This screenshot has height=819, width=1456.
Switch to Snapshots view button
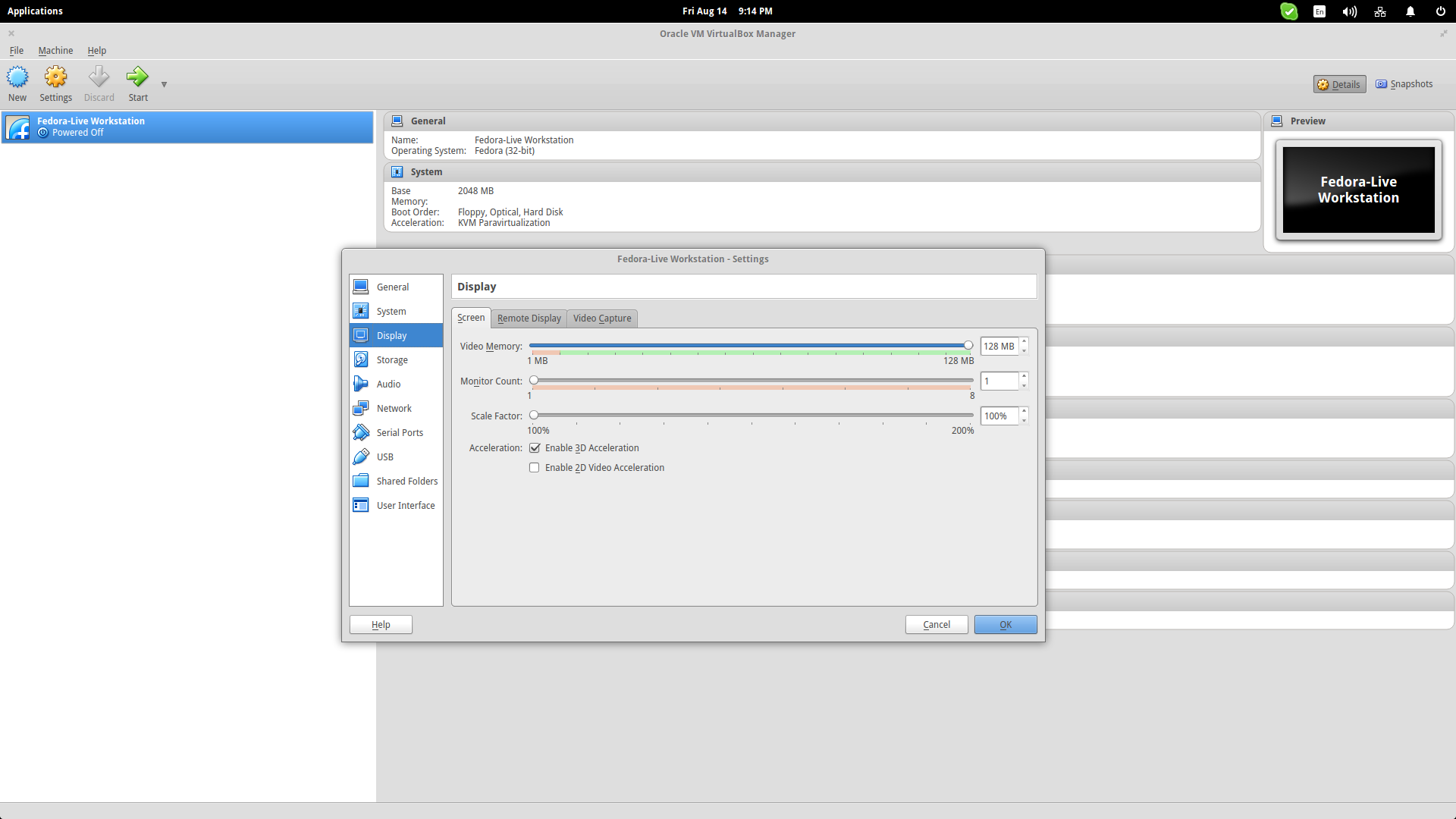point(1404,84)
